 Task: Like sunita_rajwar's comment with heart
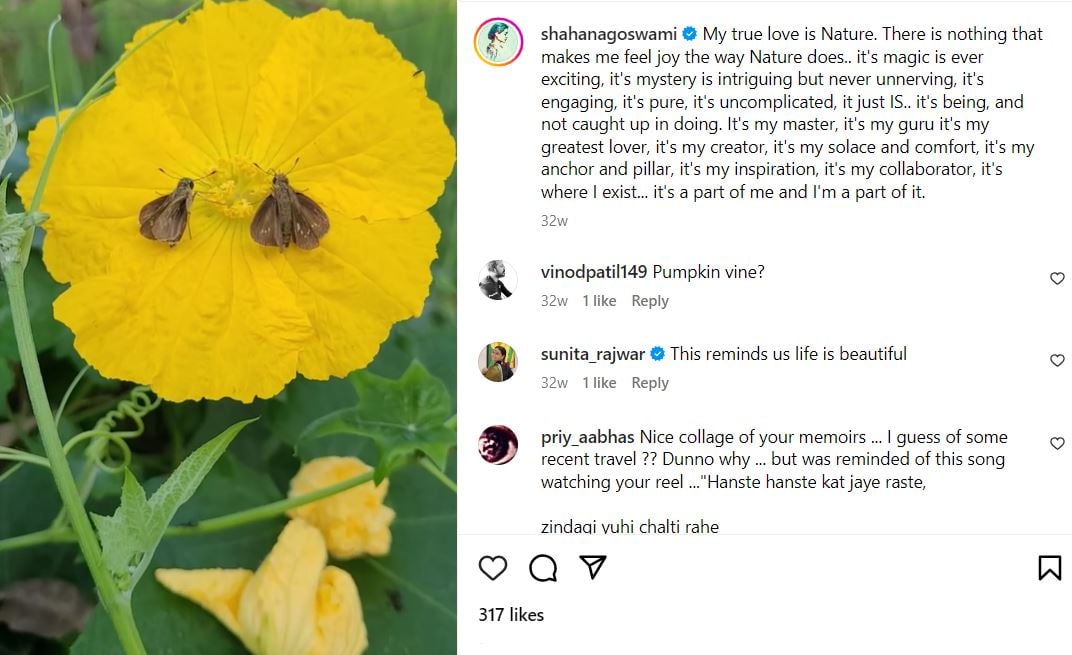pyautogui.click(x=1057, y=361)
